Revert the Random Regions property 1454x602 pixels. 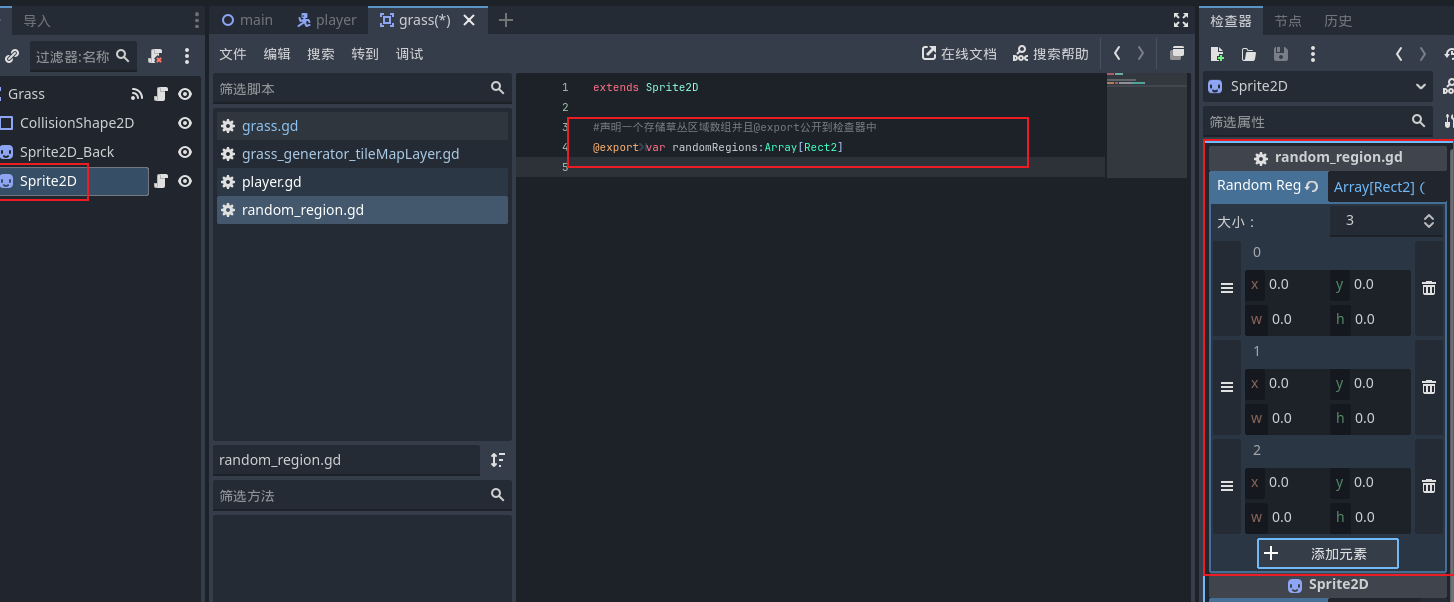coord(1311,186)
